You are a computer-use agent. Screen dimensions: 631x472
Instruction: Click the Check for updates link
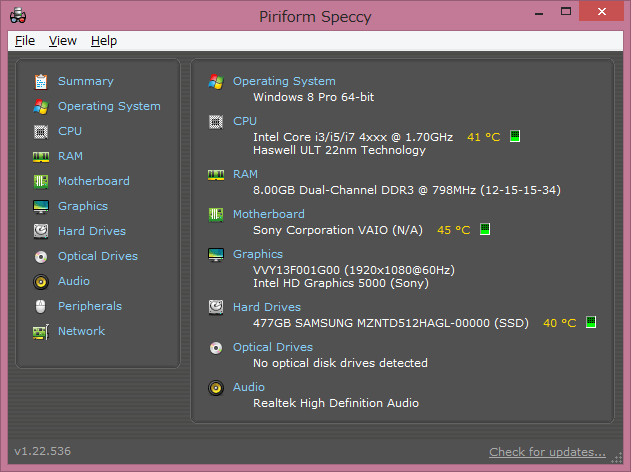(547, 452)
